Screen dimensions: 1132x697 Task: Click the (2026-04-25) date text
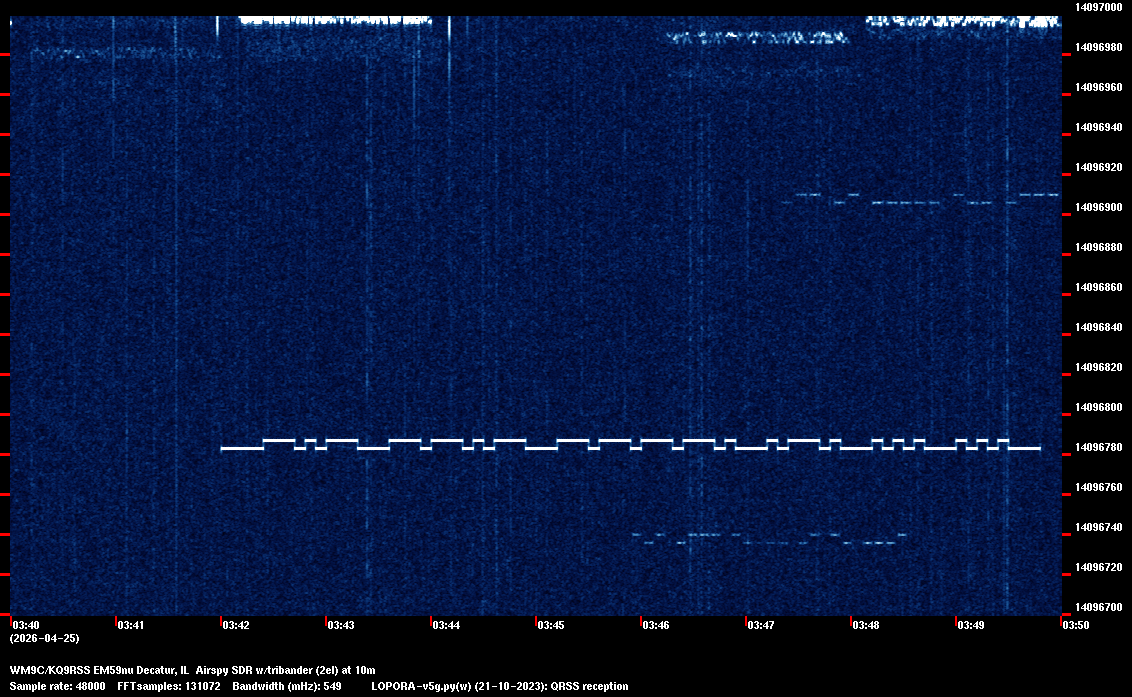coord(44,638)
